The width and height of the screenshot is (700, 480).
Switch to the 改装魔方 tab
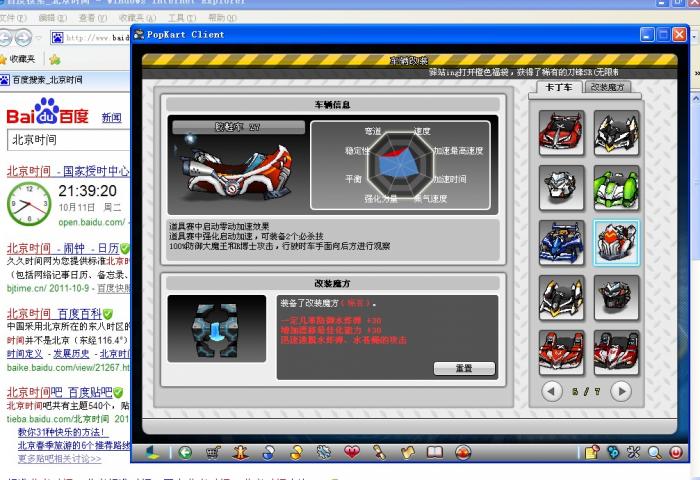click(607, 87)
